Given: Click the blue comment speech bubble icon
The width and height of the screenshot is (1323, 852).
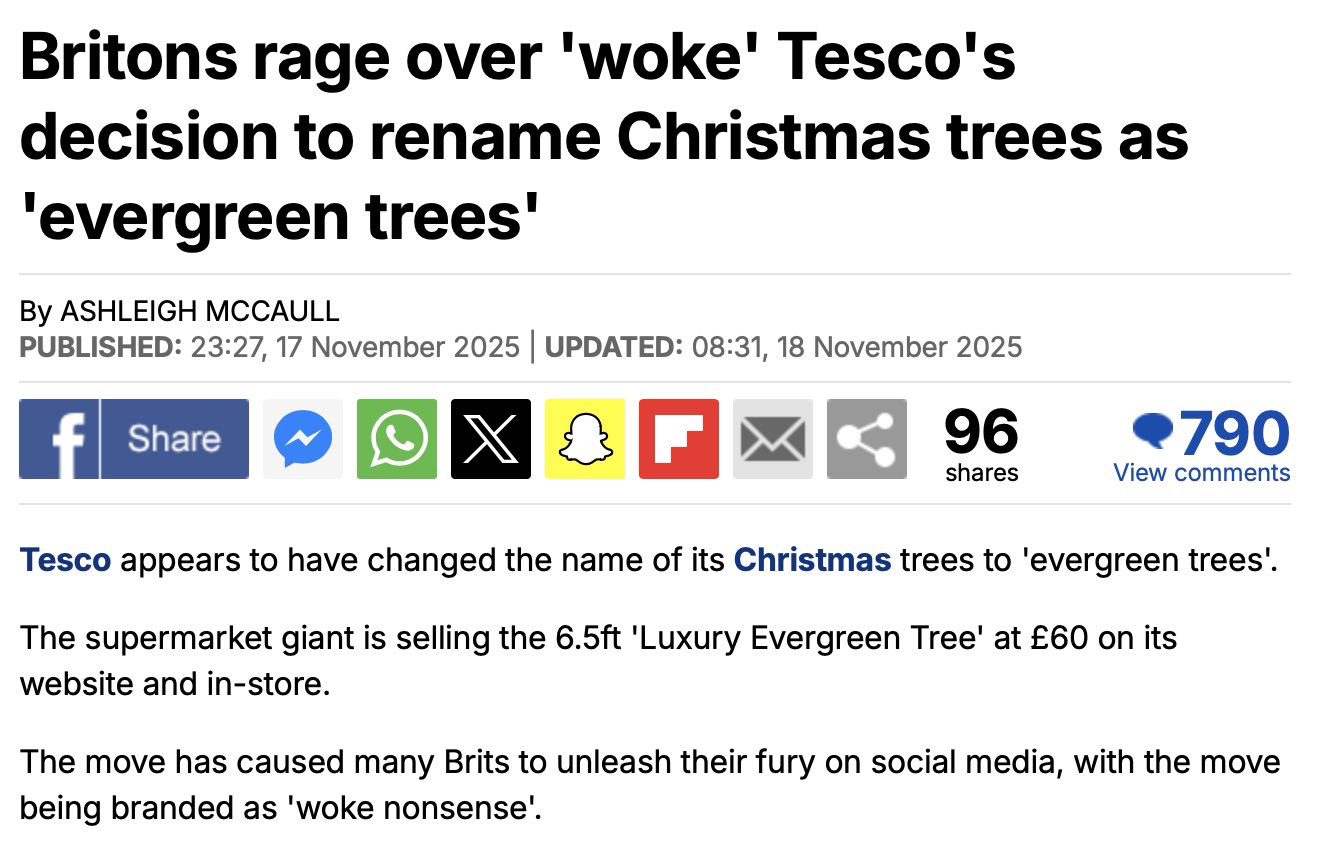Looking at the screenshot, I should point(1152,430).
